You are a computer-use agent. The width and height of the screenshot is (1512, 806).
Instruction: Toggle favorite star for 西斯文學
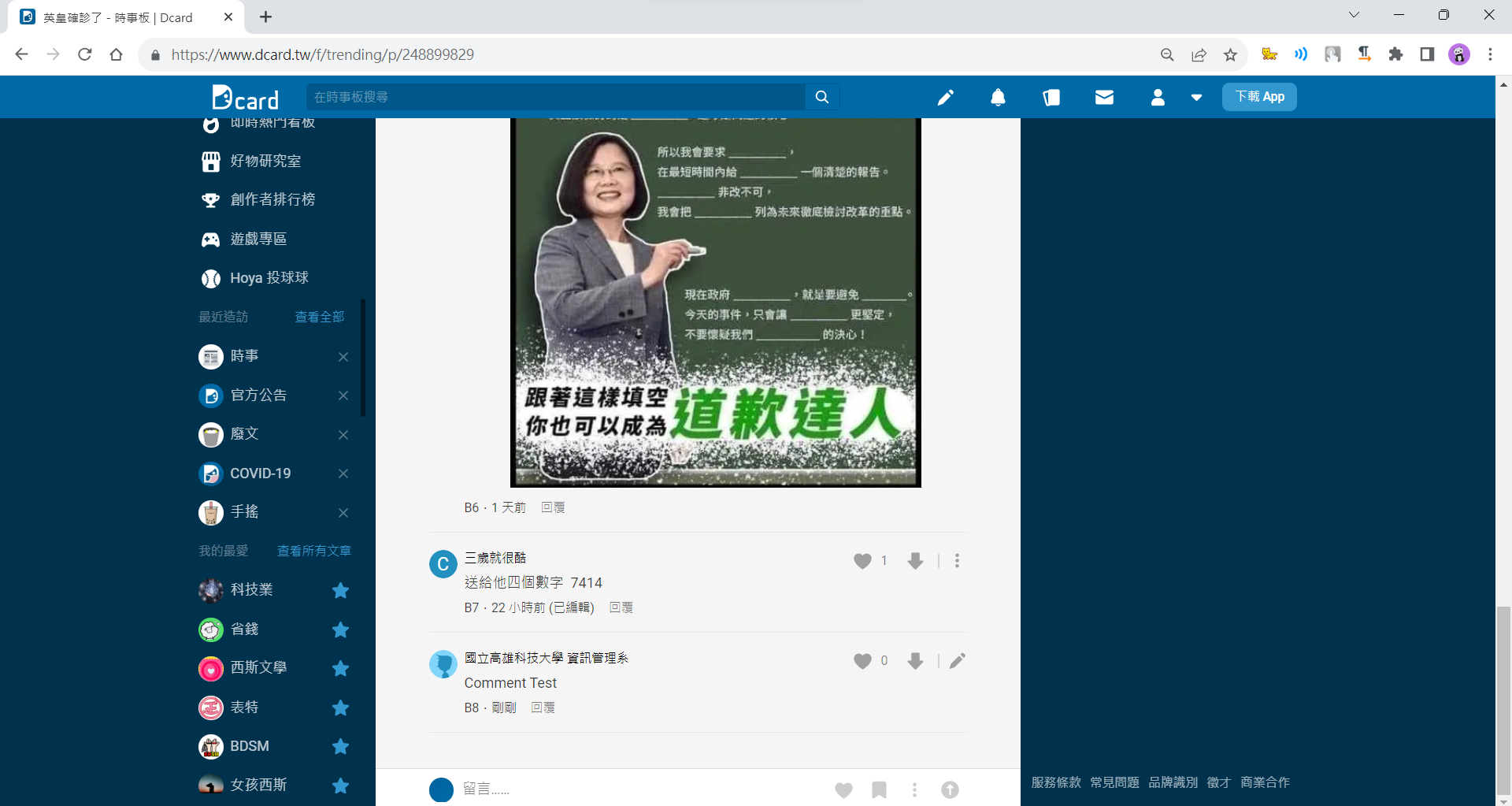click(x=340, y=668)
